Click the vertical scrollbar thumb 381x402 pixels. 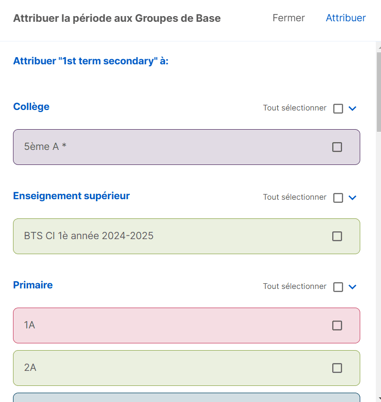(379, 92)
